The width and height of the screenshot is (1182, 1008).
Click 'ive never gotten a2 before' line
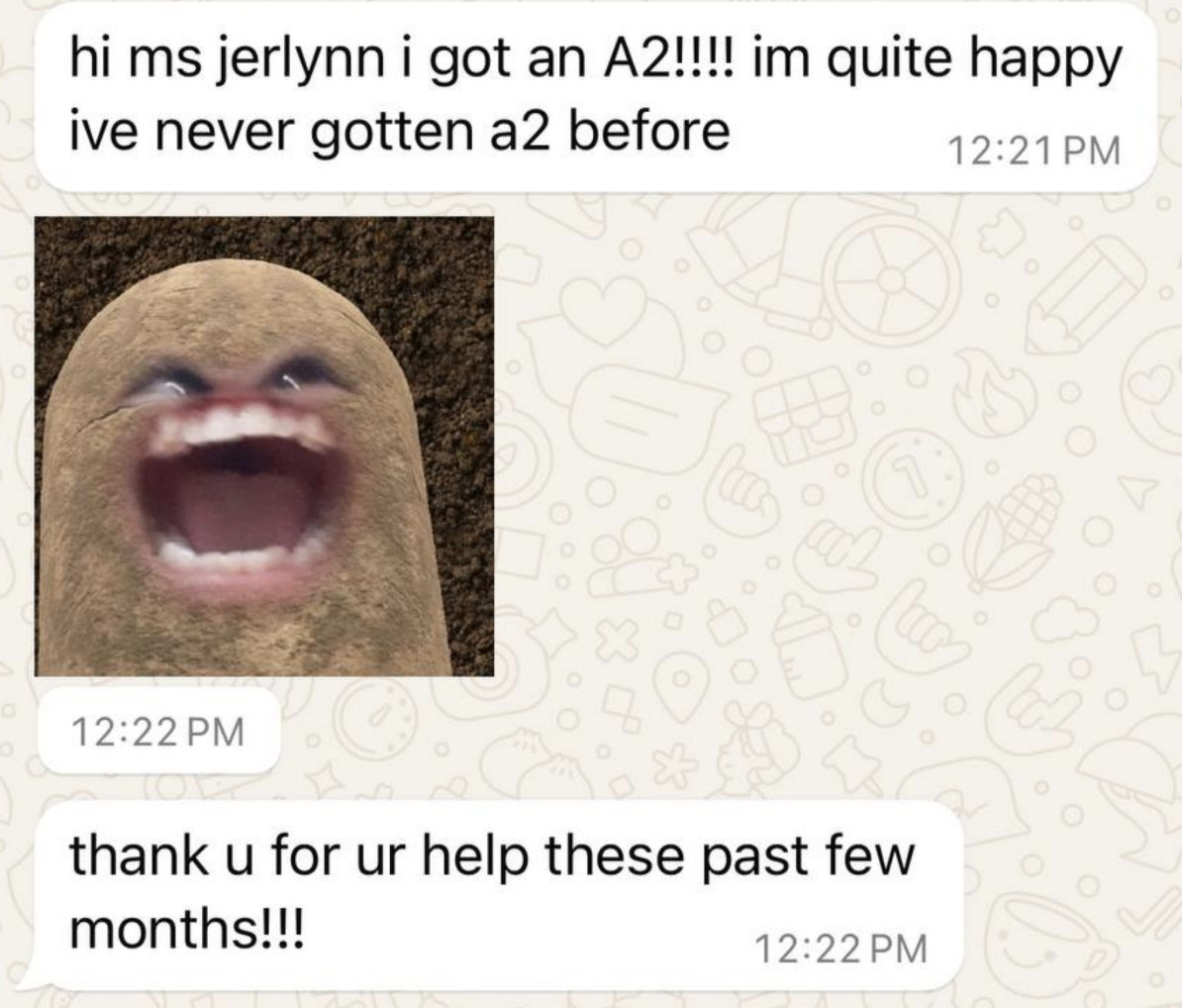tap(400, 131)
